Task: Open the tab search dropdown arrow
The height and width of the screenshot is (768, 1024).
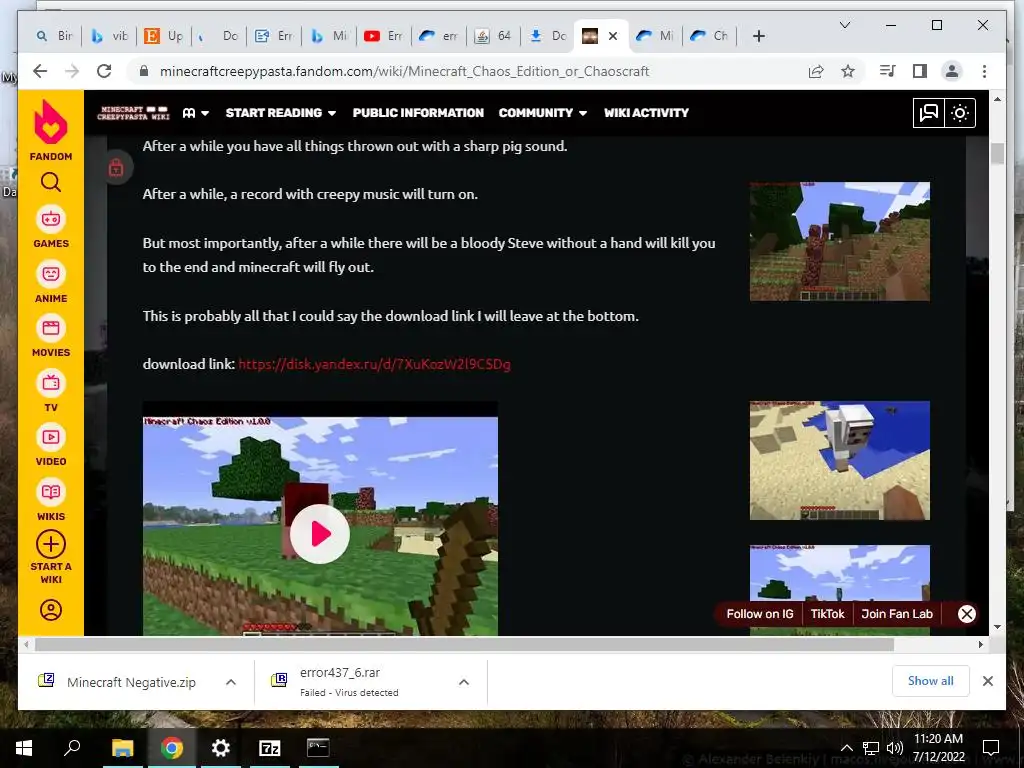Action: (844, 25)
